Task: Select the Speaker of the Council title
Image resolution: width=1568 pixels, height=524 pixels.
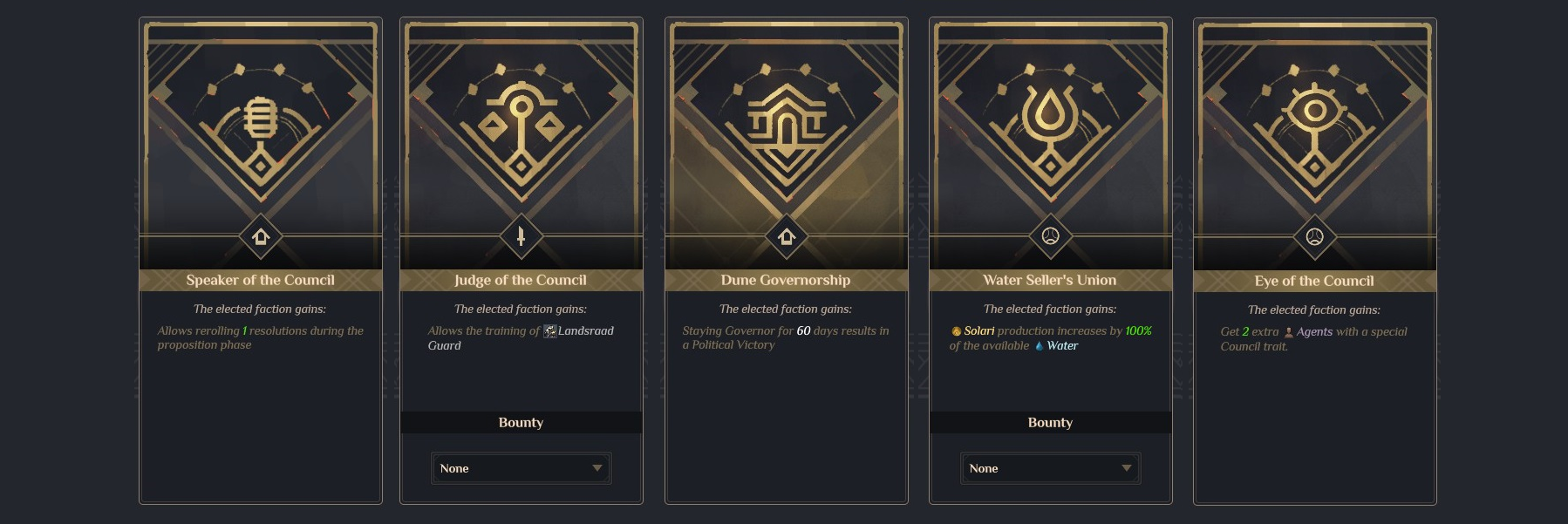Action: pos(260,280)
